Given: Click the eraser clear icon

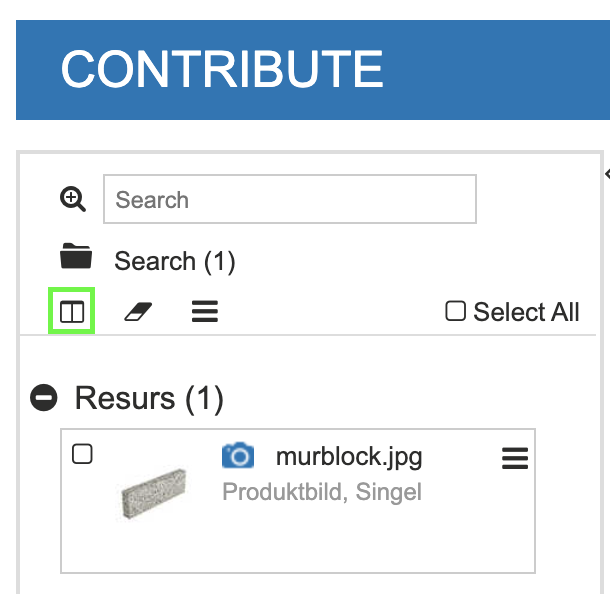Looking at the screenshot, I should 137,313.
